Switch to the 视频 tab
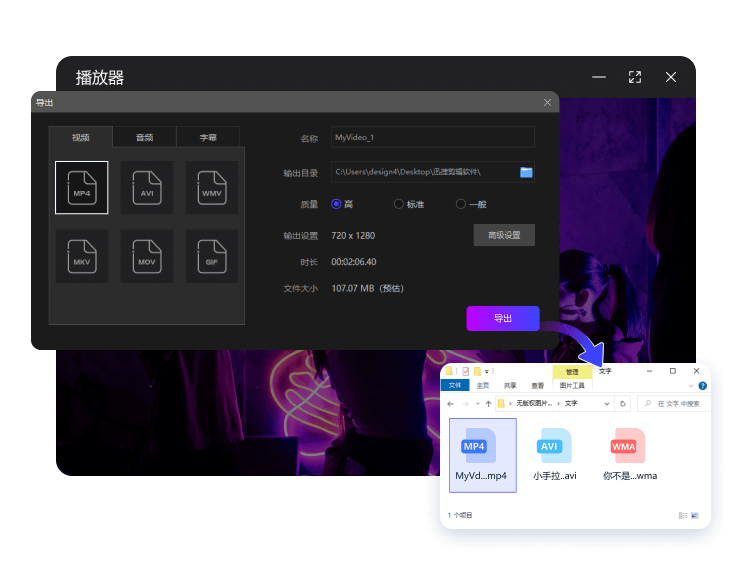Screen dimensions: 731x572 point(81,137)
